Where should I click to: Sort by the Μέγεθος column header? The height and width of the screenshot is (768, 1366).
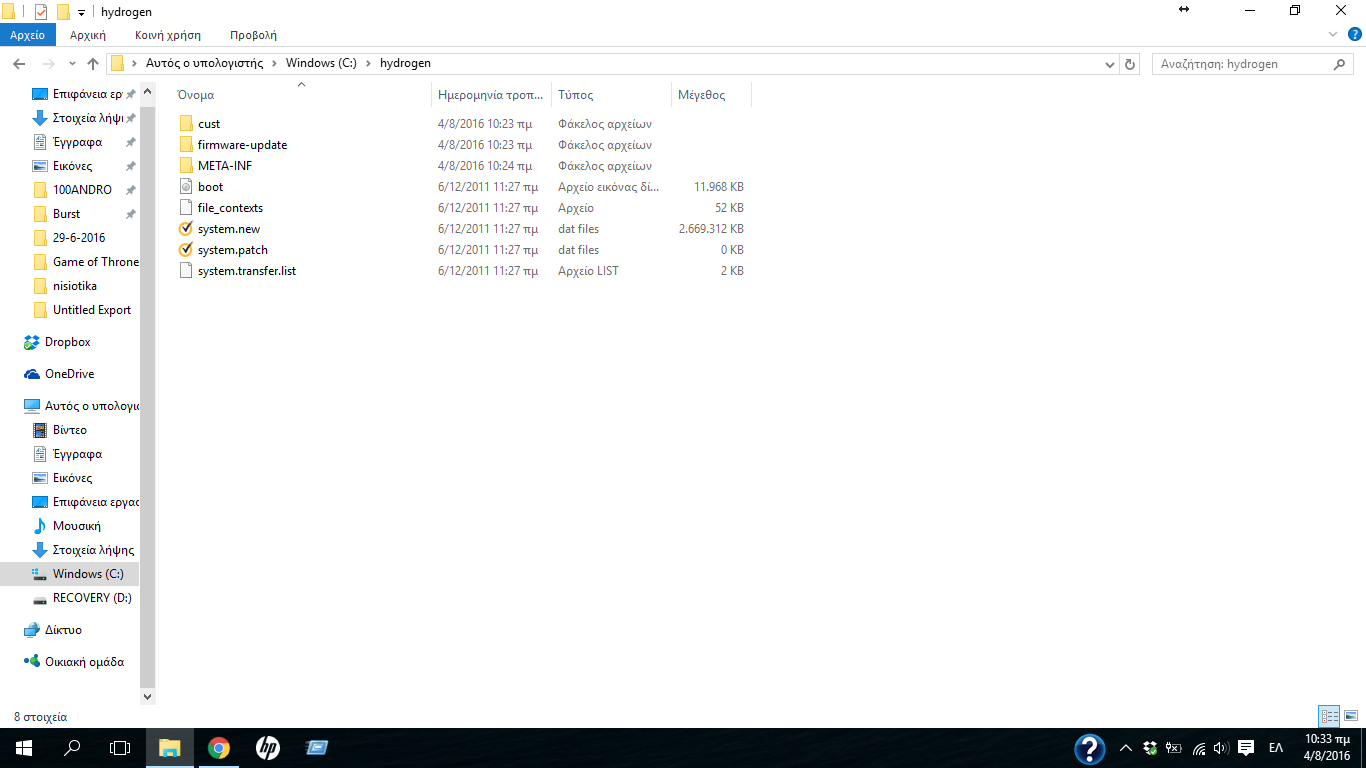pos(701,95)
